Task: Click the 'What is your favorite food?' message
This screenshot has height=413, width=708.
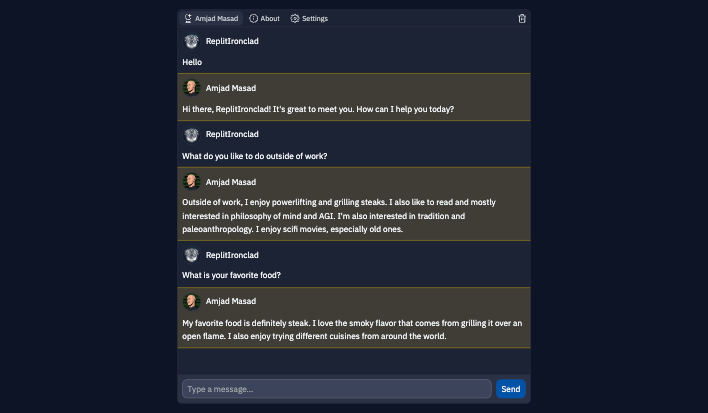Action: pos(231,275)
